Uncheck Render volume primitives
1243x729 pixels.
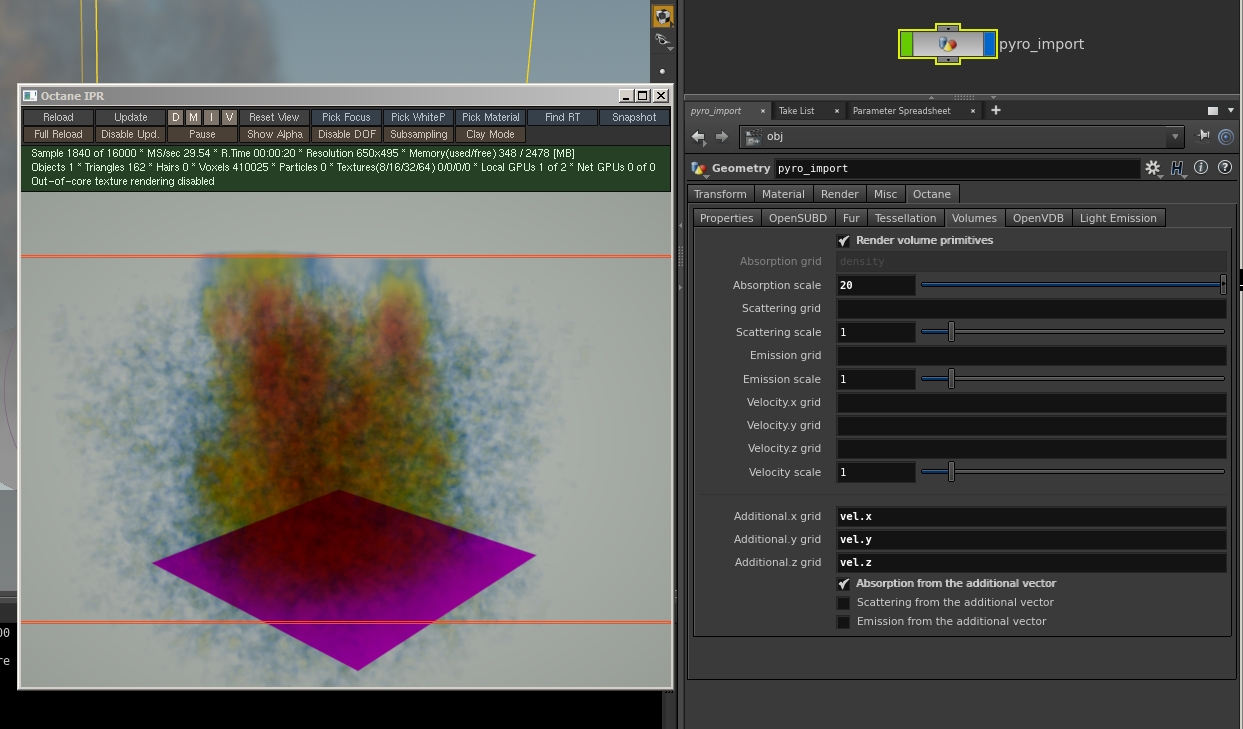pyautogui.click(x=844, y=241)
